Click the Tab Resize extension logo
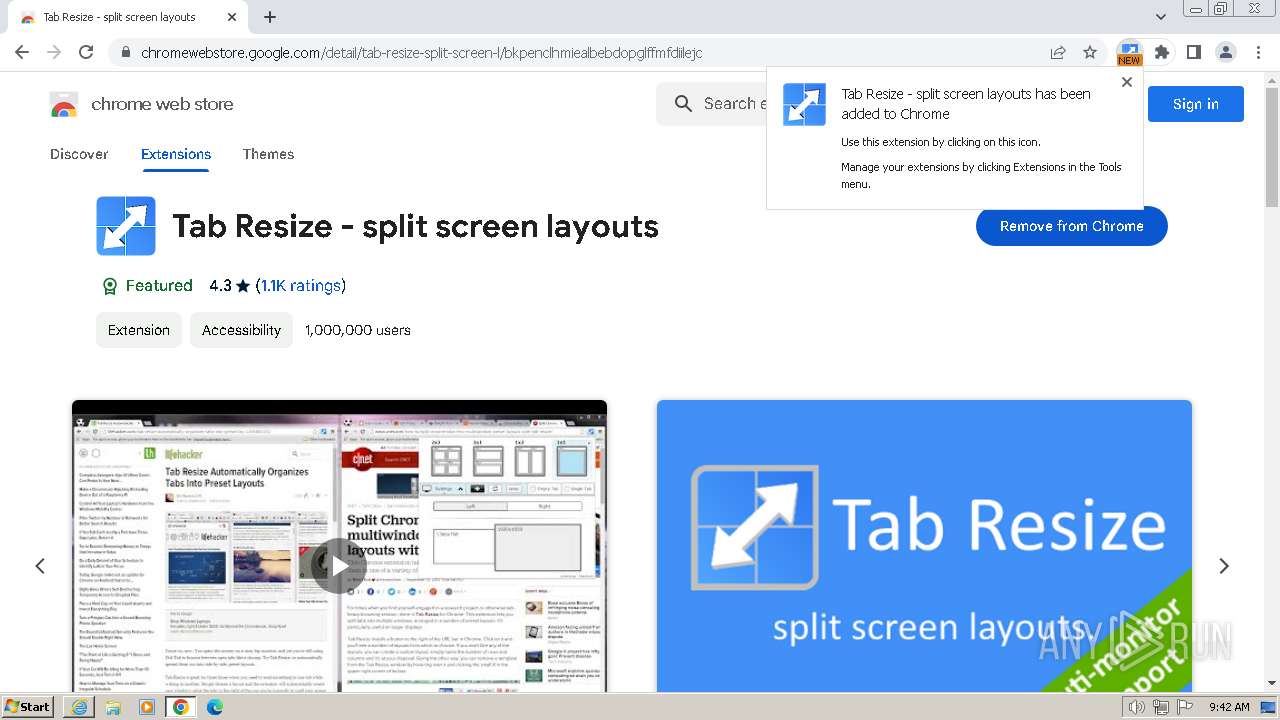Image resolution: width=1280 pixels, height=720 pixels. pos(126,226)
